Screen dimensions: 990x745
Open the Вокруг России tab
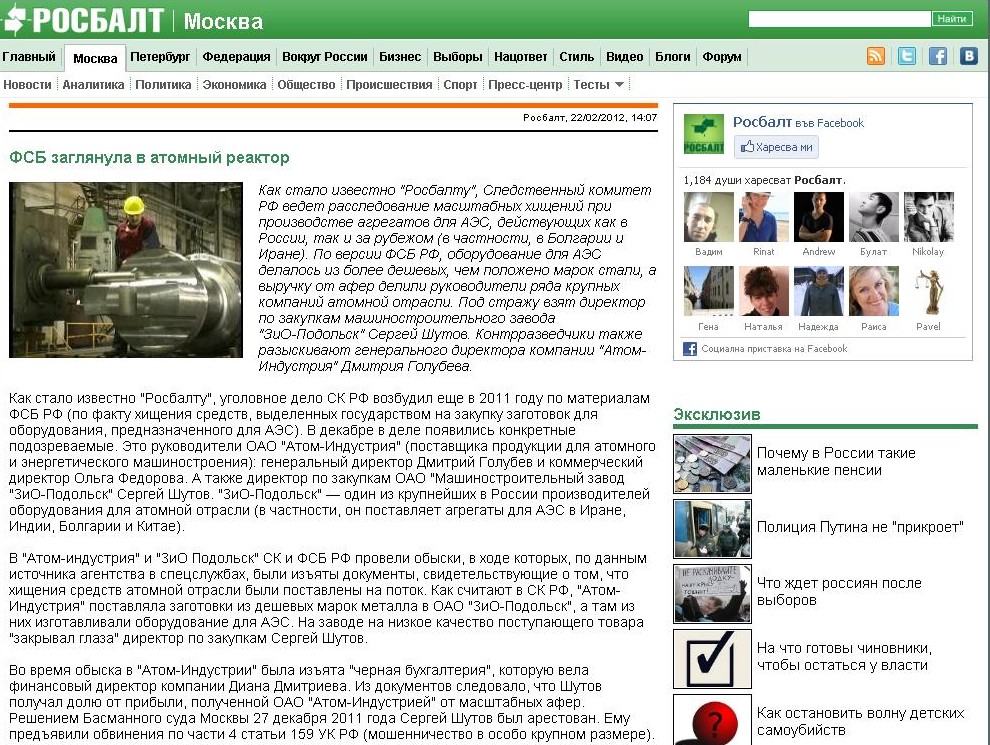(x=325, y=57)
